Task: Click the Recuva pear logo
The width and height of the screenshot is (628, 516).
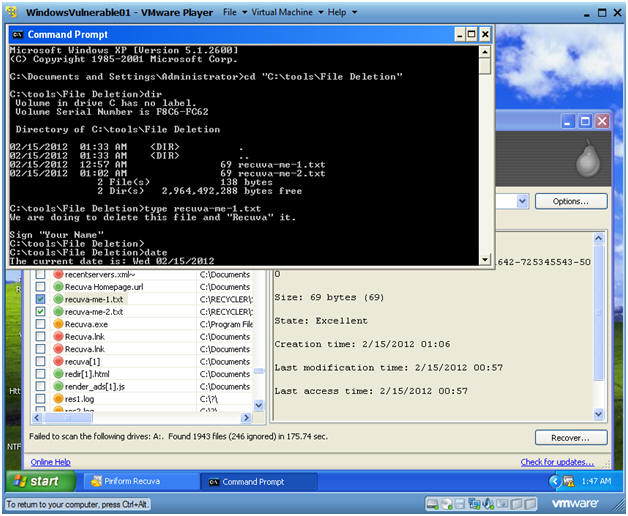Action: [588, 158]
